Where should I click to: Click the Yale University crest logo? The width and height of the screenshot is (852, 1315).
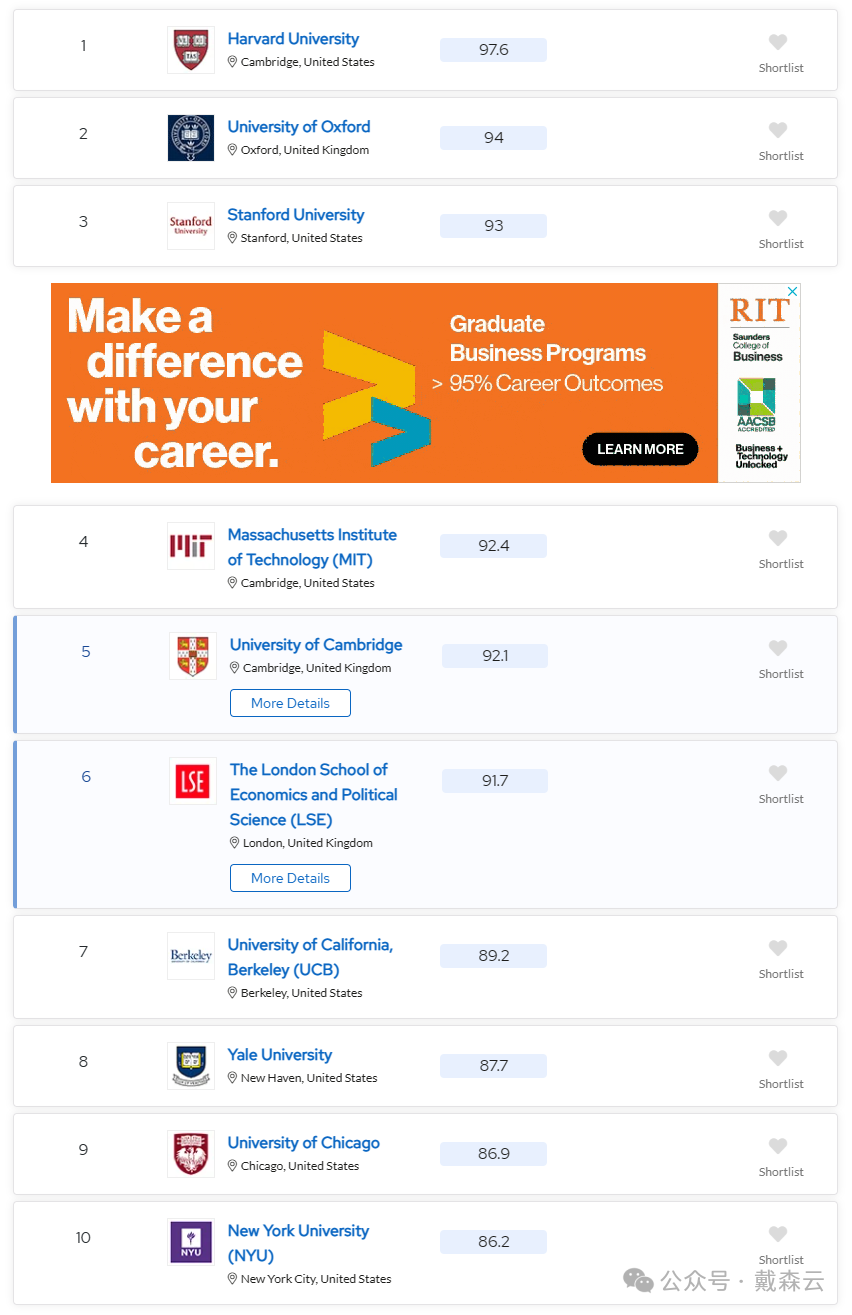[191, 1066]
